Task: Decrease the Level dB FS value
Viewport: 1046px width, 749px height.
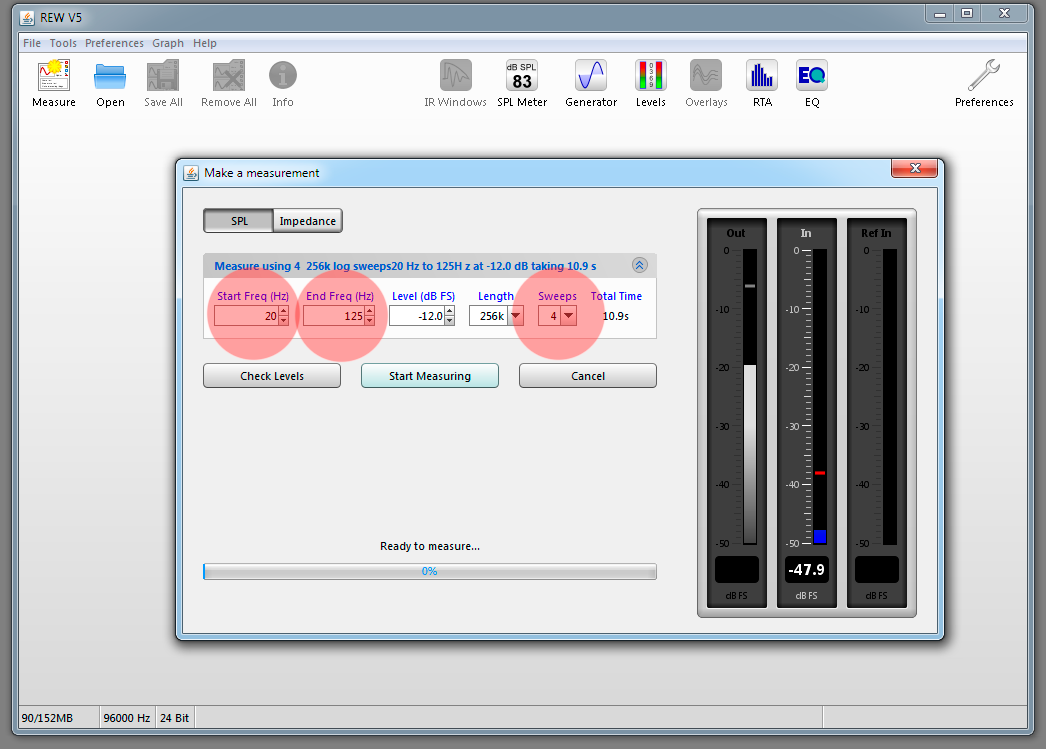Action: [450, 321]
